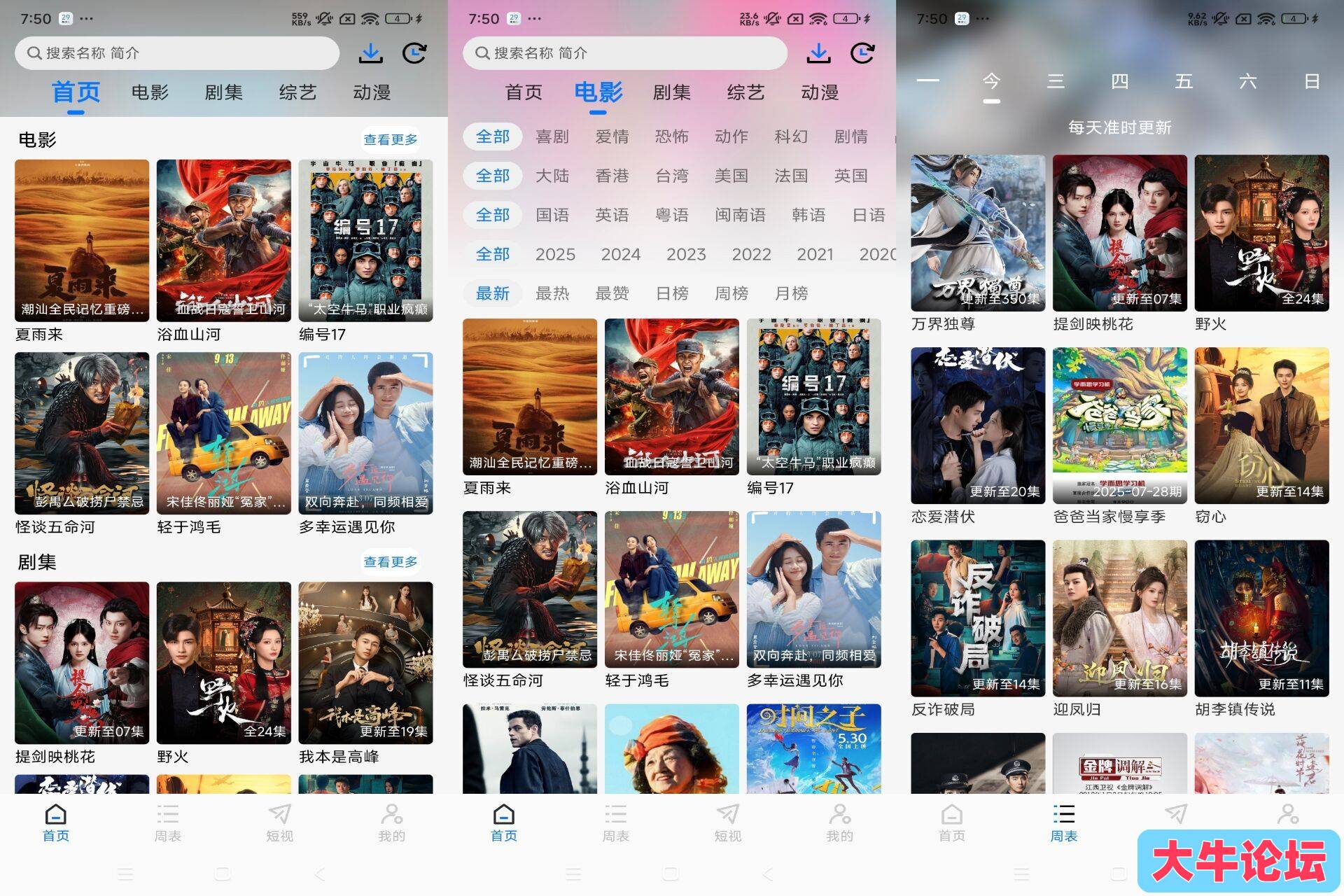
Task: Tap download icon in middle screen header
Action: 819,53
